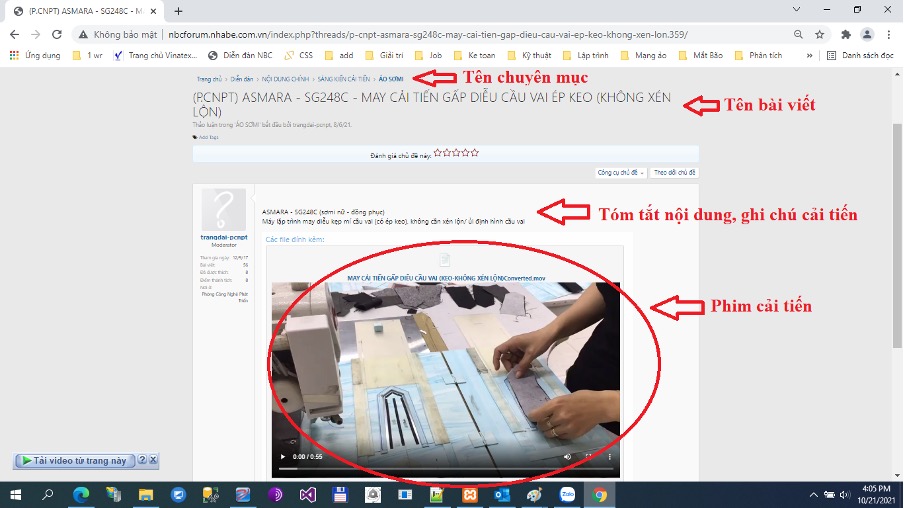The height and width of the screenshot is (508, 904).
Task: Go to NỘI DUNG CHÍNH breadcrumb
Action: (x=285, y=79)
